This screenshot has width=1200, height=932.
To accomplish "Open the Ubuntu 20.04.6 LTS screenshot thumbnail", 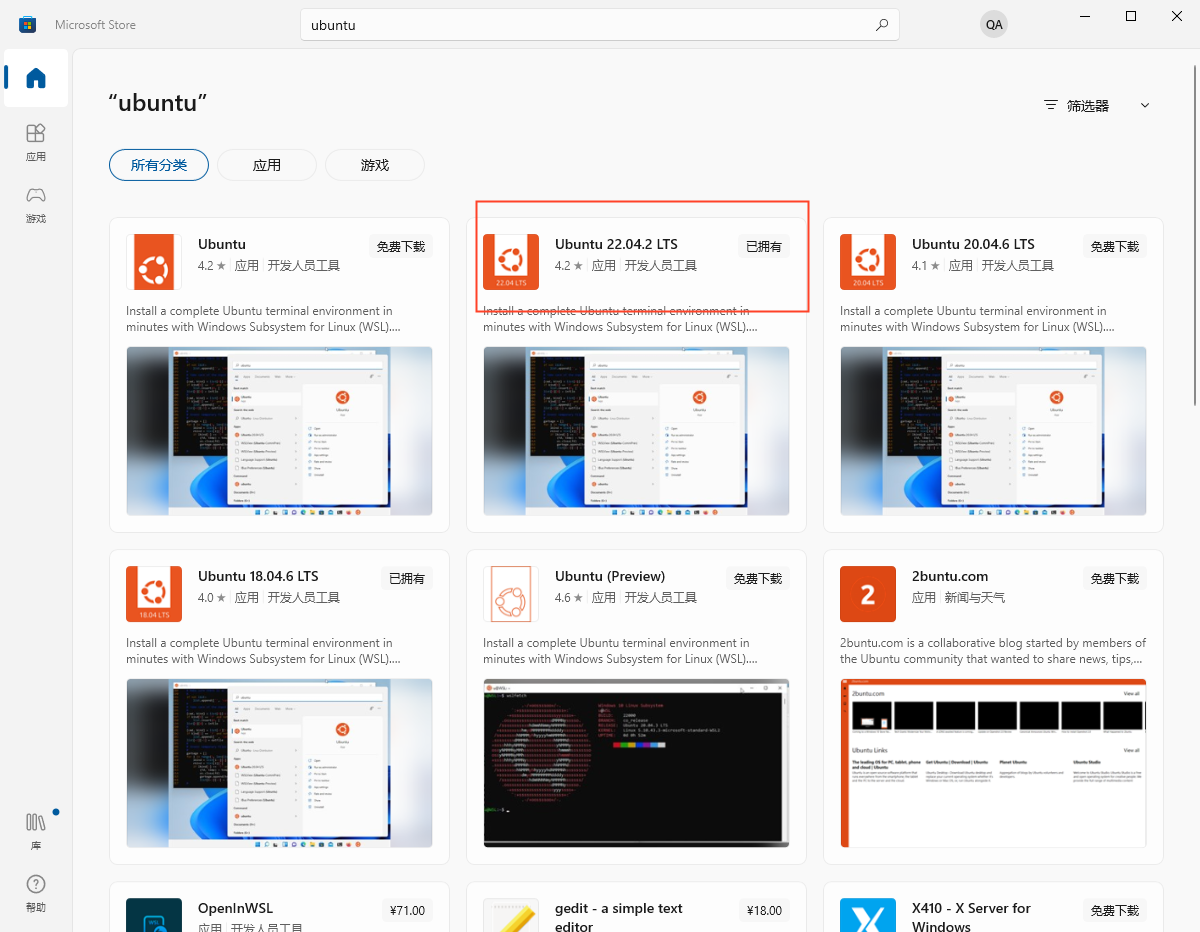I will click(993, 431).
